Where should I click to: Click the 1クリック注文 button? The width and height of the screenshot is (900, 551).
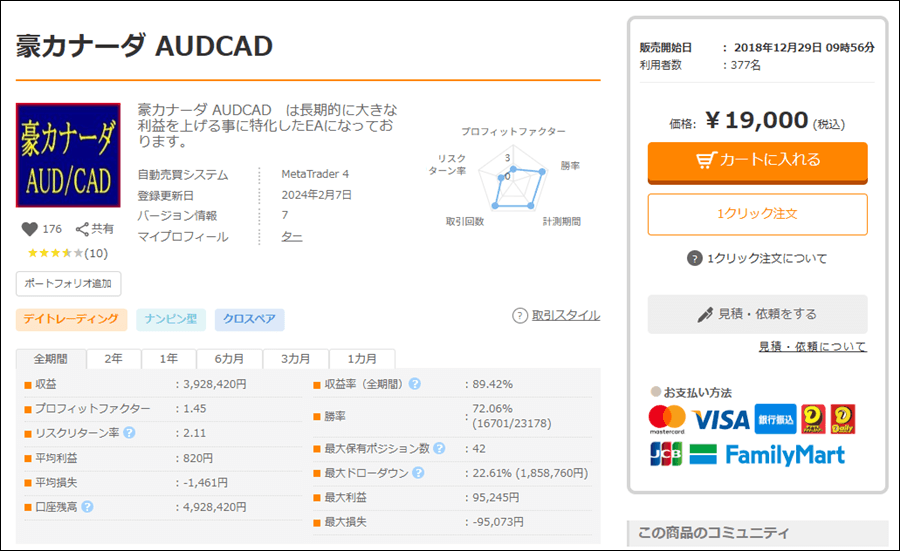758,214
